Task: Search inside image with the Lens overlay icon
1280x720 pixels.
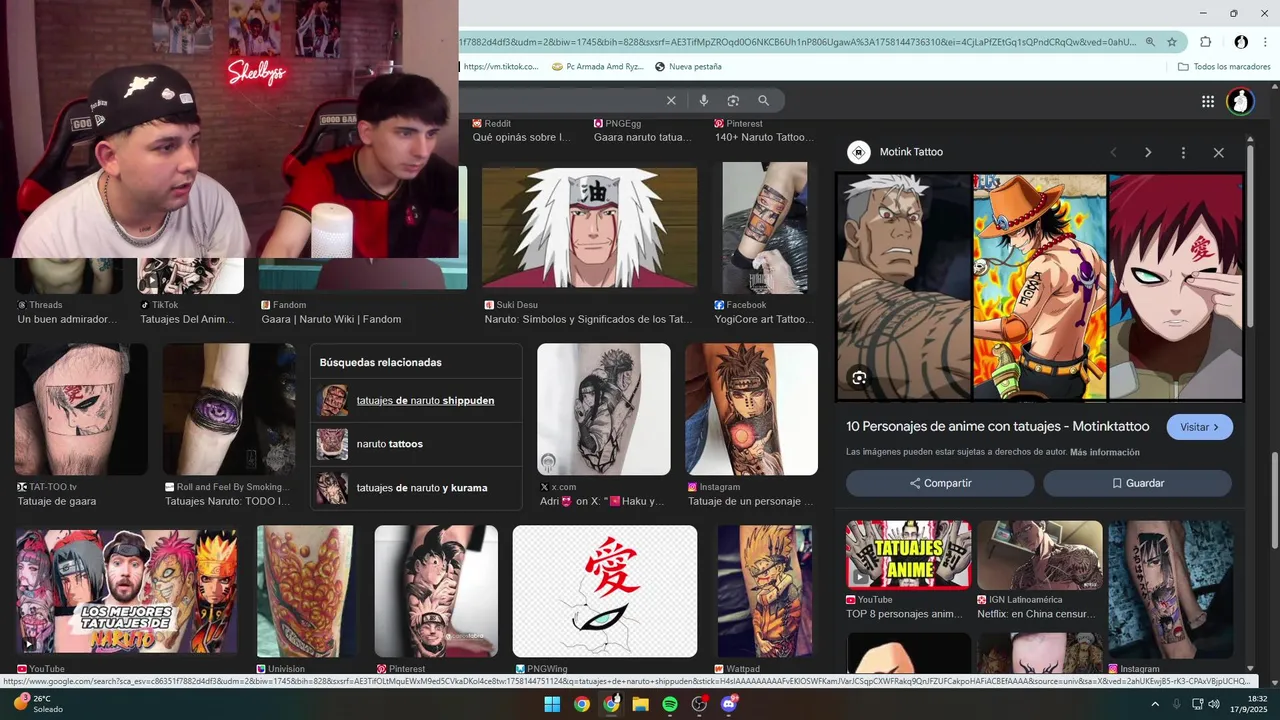Action: tap(859, 377)
